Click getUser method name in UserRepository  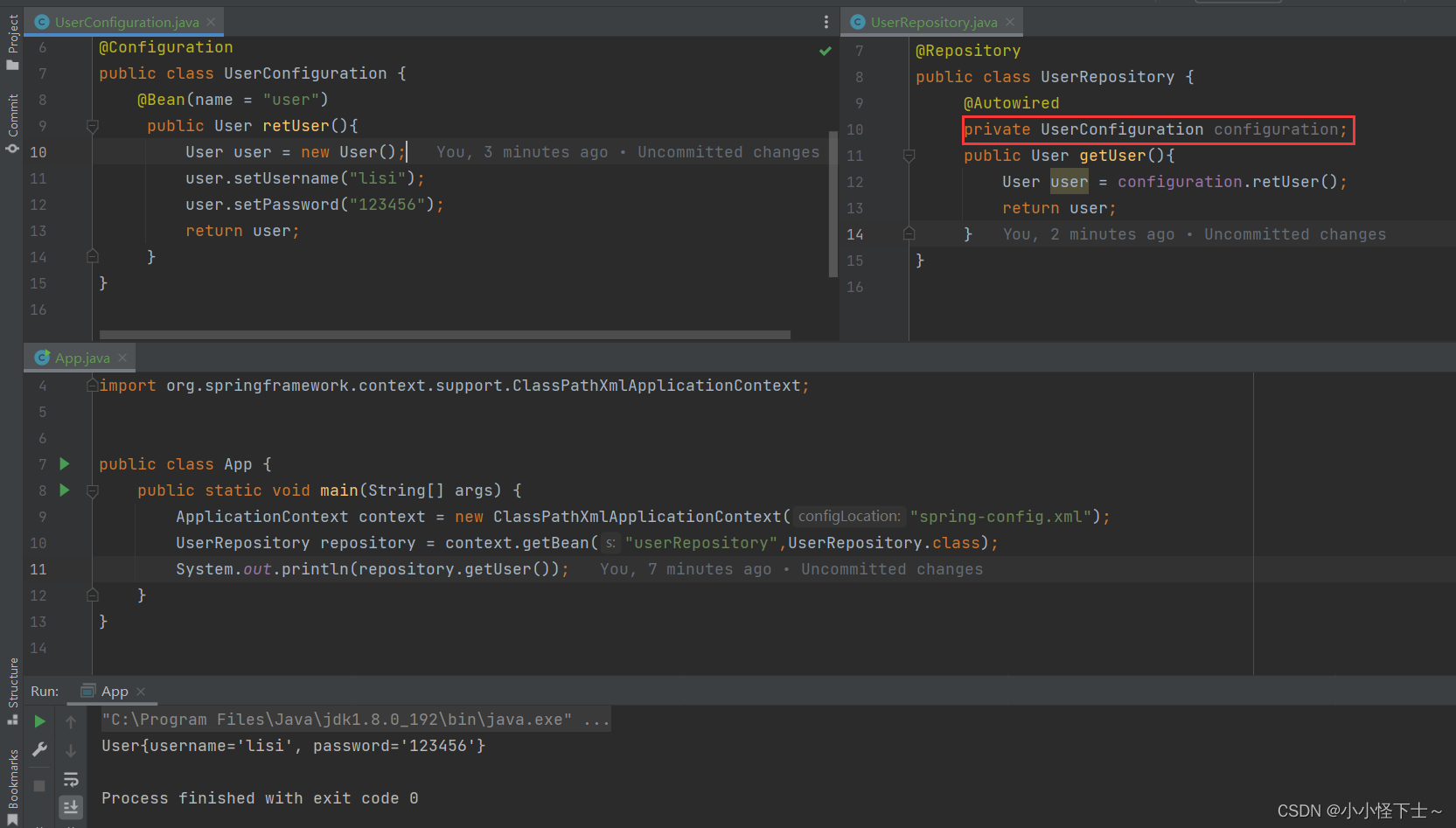1112,156
